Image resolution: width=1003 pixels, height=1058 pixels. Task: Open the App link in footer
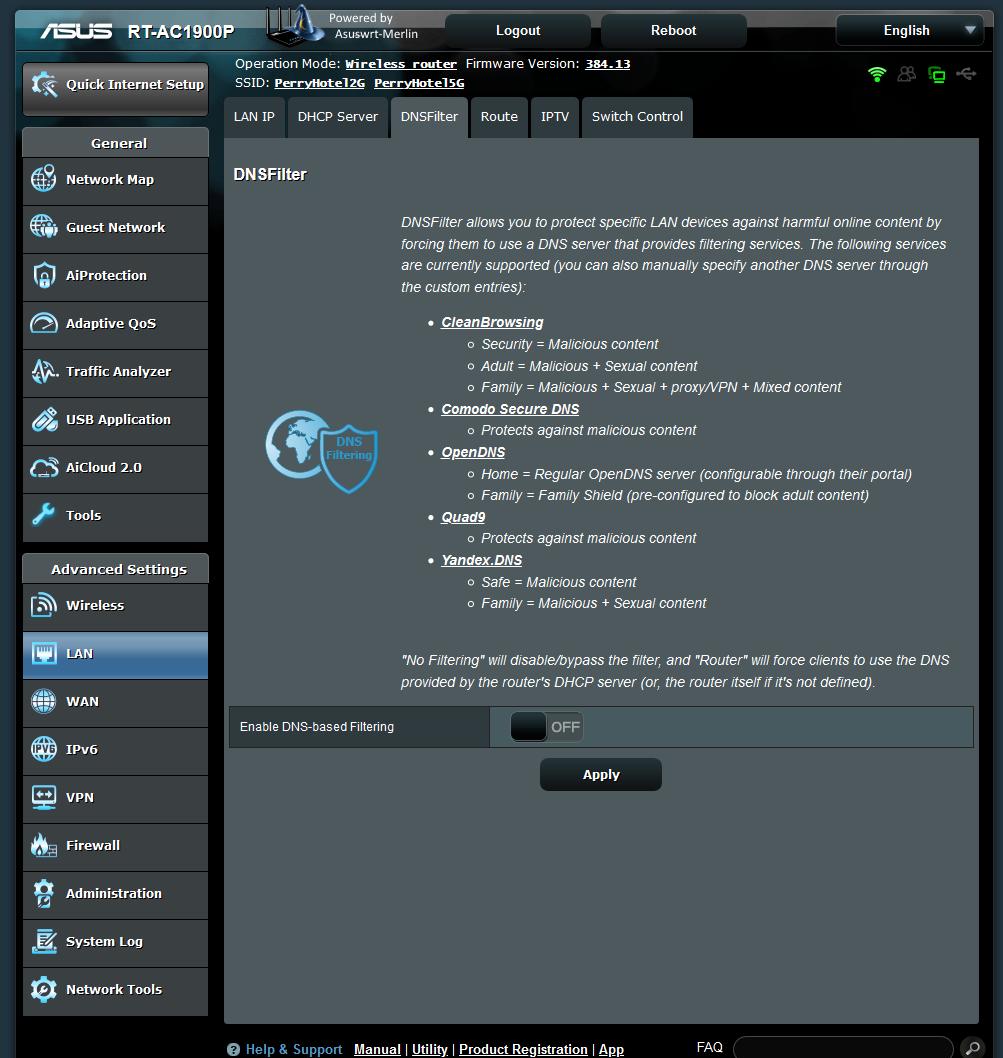click(611, 1049)
